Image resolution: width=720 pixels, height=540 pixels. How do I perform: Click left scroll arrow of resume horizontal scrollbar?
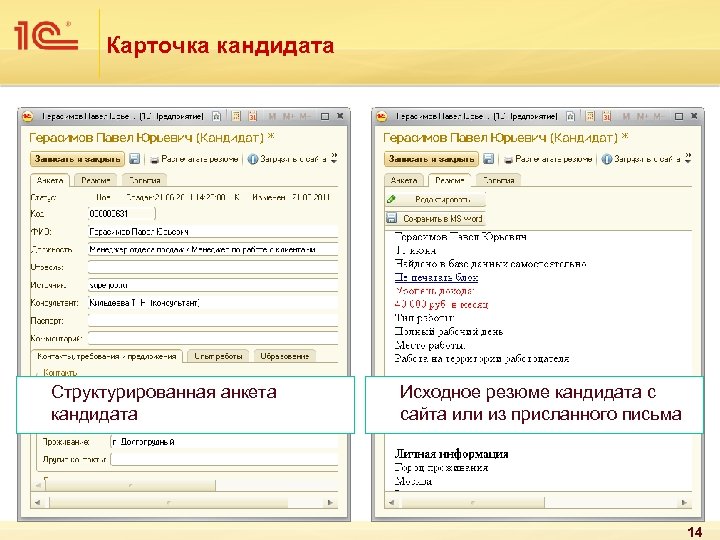[x=392, y=502]
